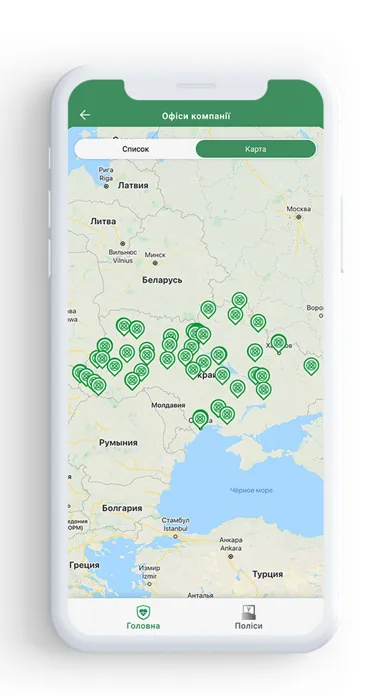Click the Латвия country label

point(133,186)
